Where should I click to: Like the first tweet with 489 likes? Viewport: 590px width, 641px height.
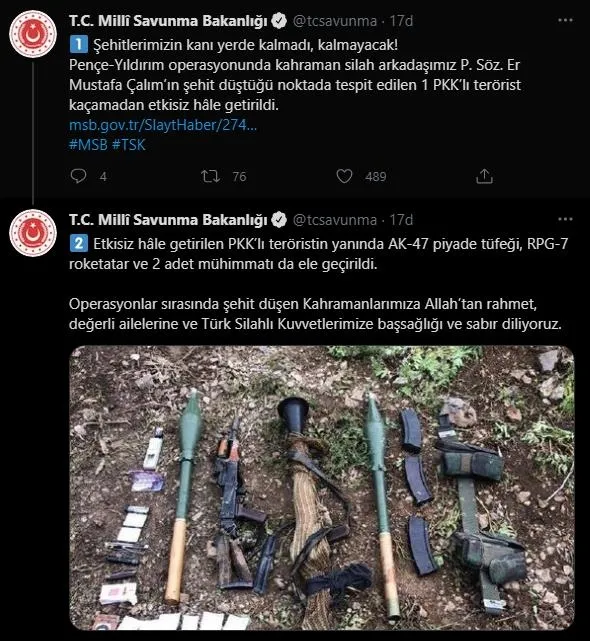[x=344, y=176]
